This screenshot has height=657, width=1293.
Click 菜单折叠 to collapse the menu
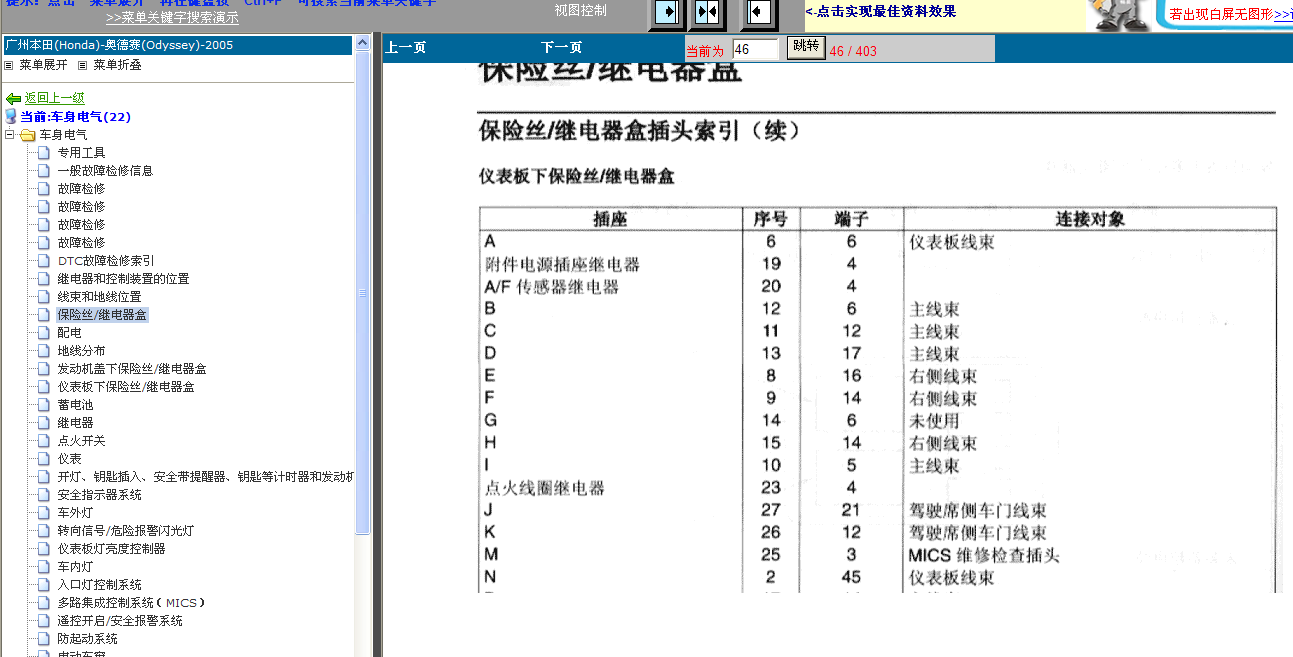(x=118, y=65)
